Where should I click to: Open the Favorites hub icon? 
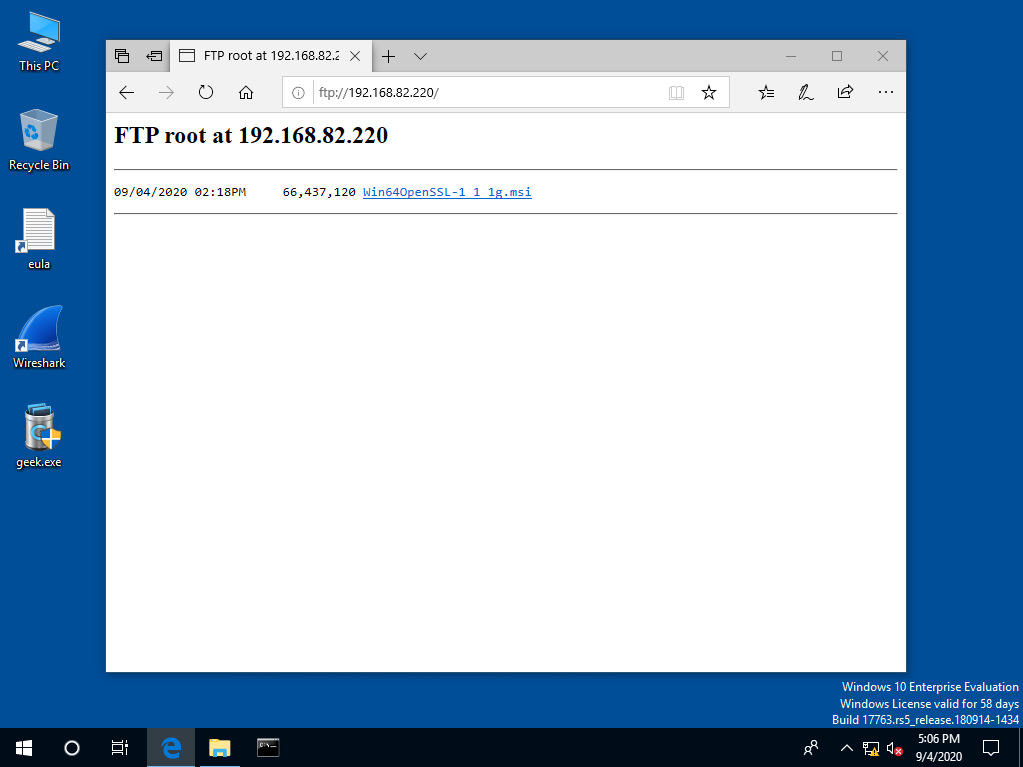(767, 93)
